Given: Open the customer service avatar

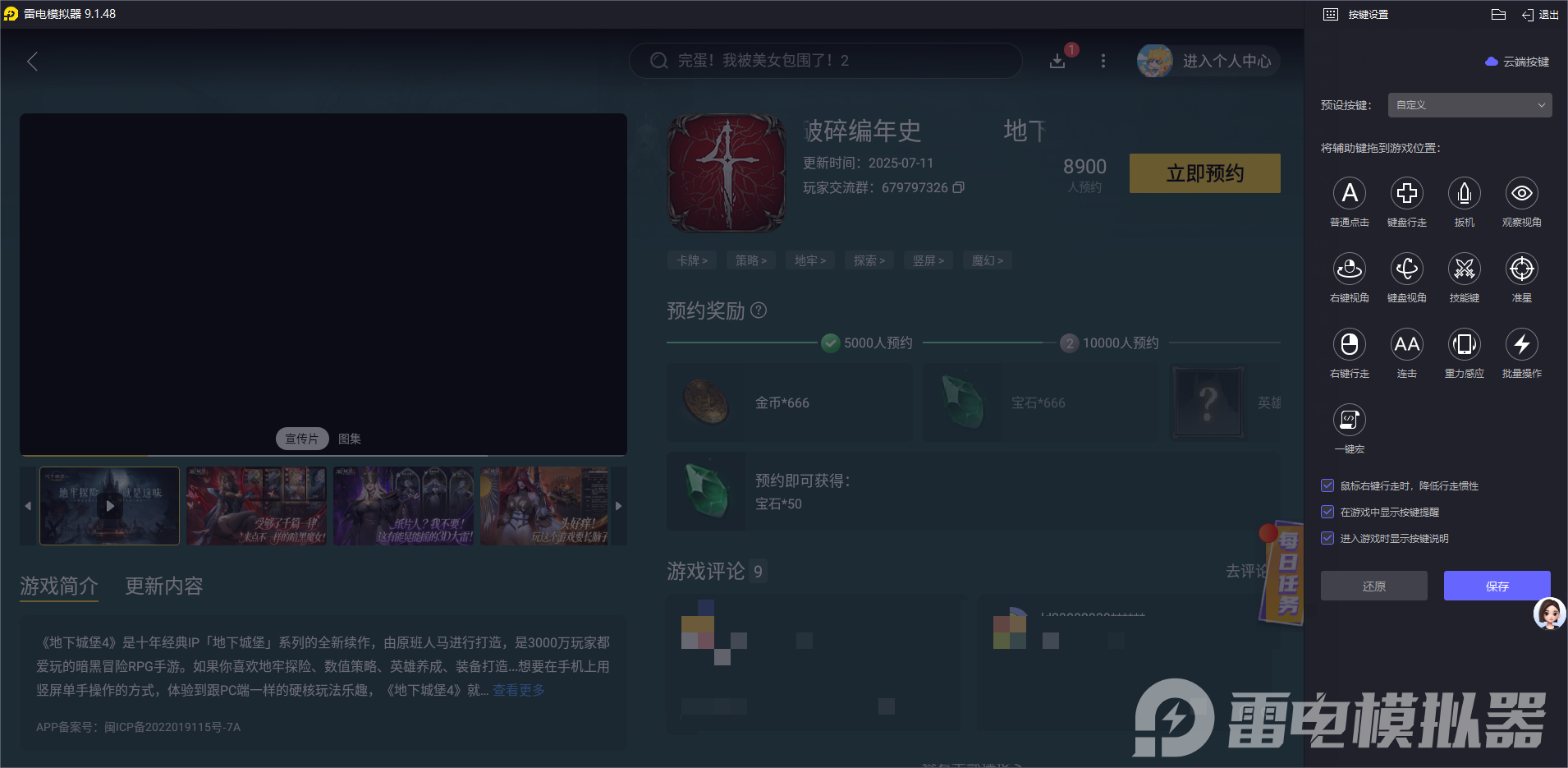Looking at the screenshot, I should (1550, 613).
